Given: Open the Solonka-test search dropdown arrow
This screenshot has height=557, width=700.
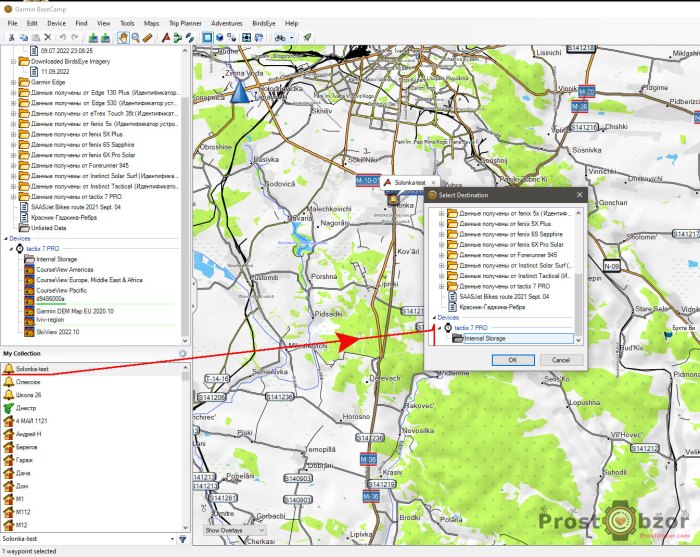Looking at the screenshot, I should [x=172, y=540].
